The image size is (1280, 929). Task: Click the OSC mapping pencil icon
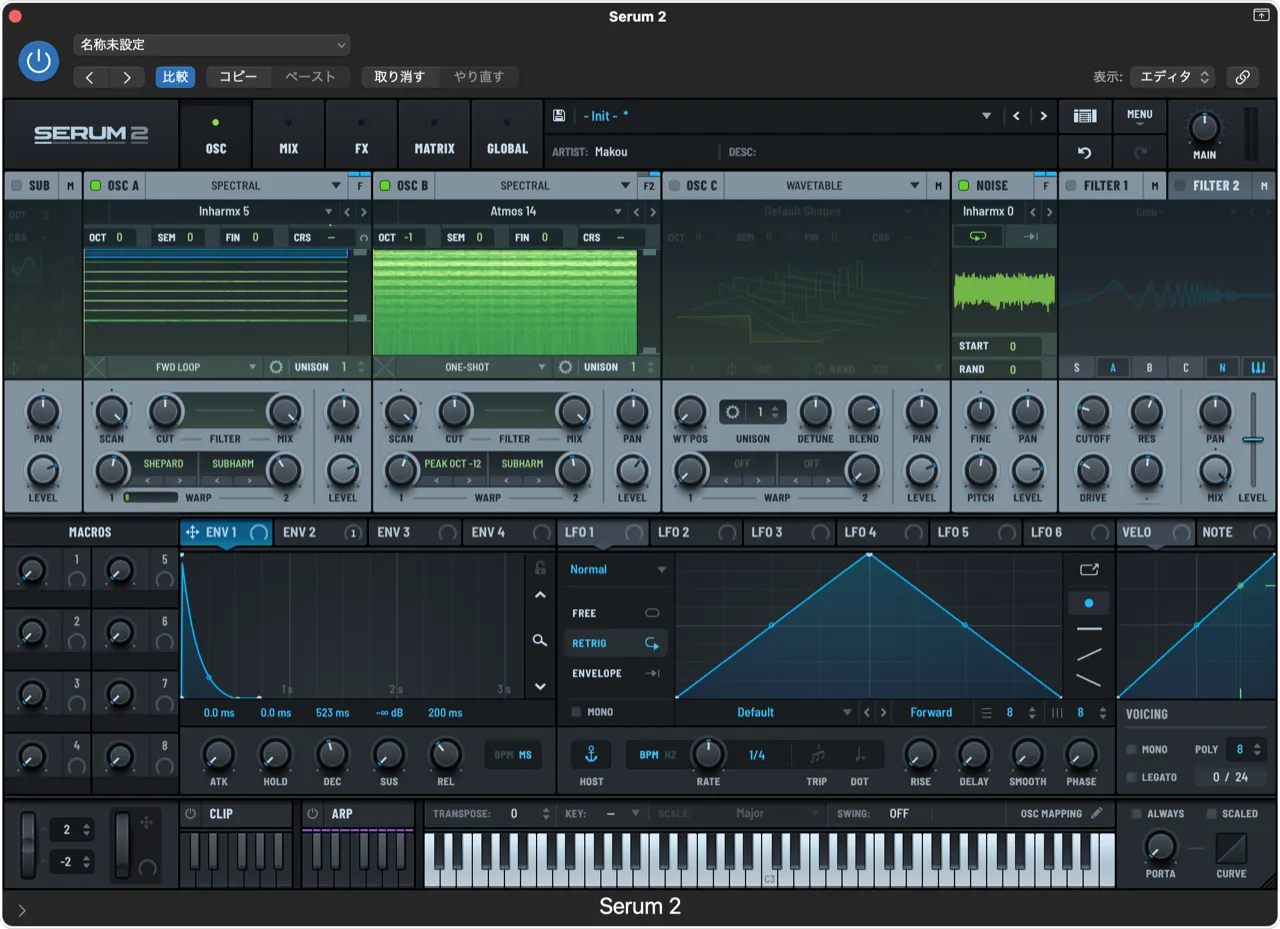click(1097, 813)
